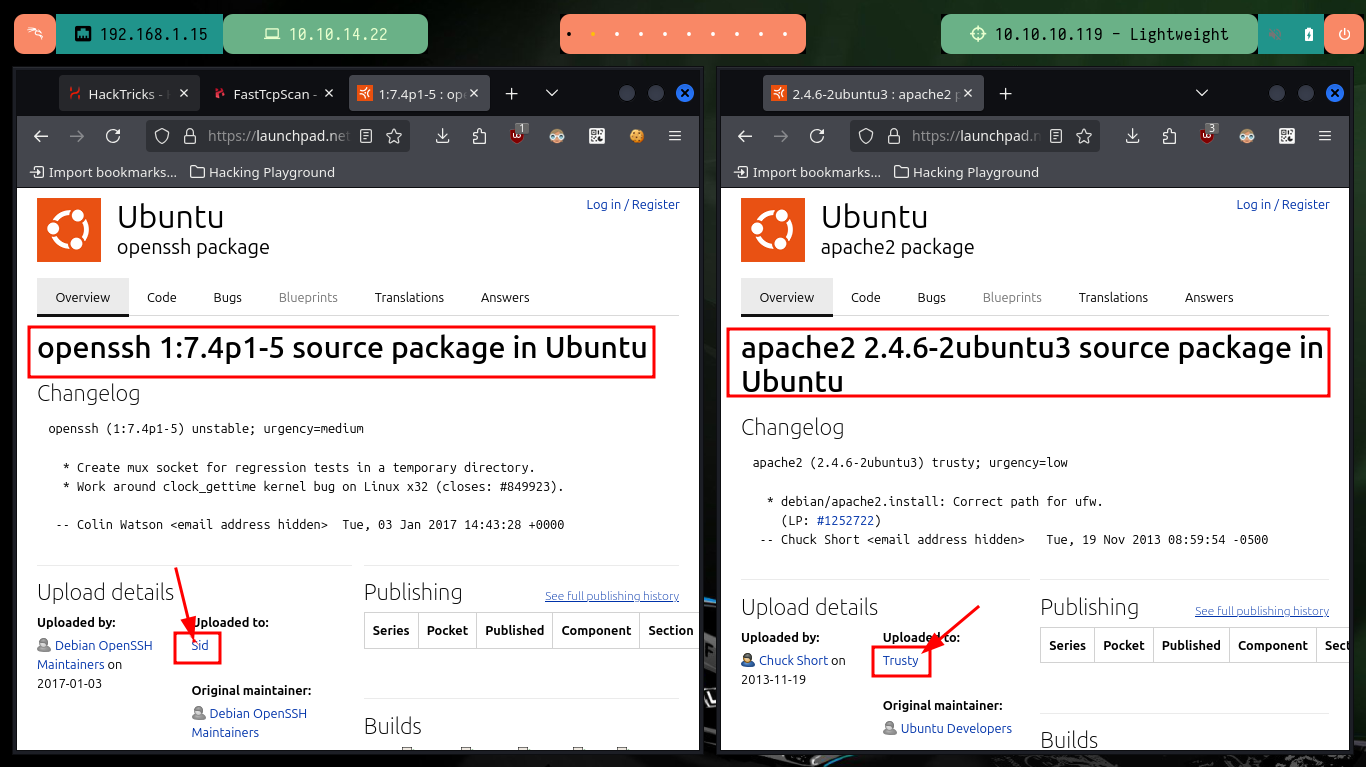
Task: Open new tab in the apache2 window
Action: click(x=1005, y=93)
